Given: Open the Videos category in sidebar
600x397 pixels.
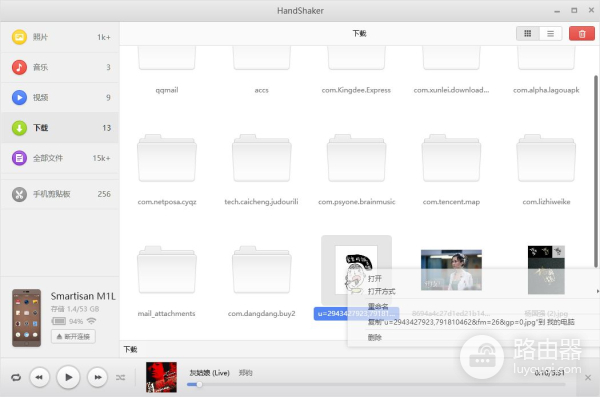Looking at the screenshot, I should pyautogui.click(x=60, y=98).
